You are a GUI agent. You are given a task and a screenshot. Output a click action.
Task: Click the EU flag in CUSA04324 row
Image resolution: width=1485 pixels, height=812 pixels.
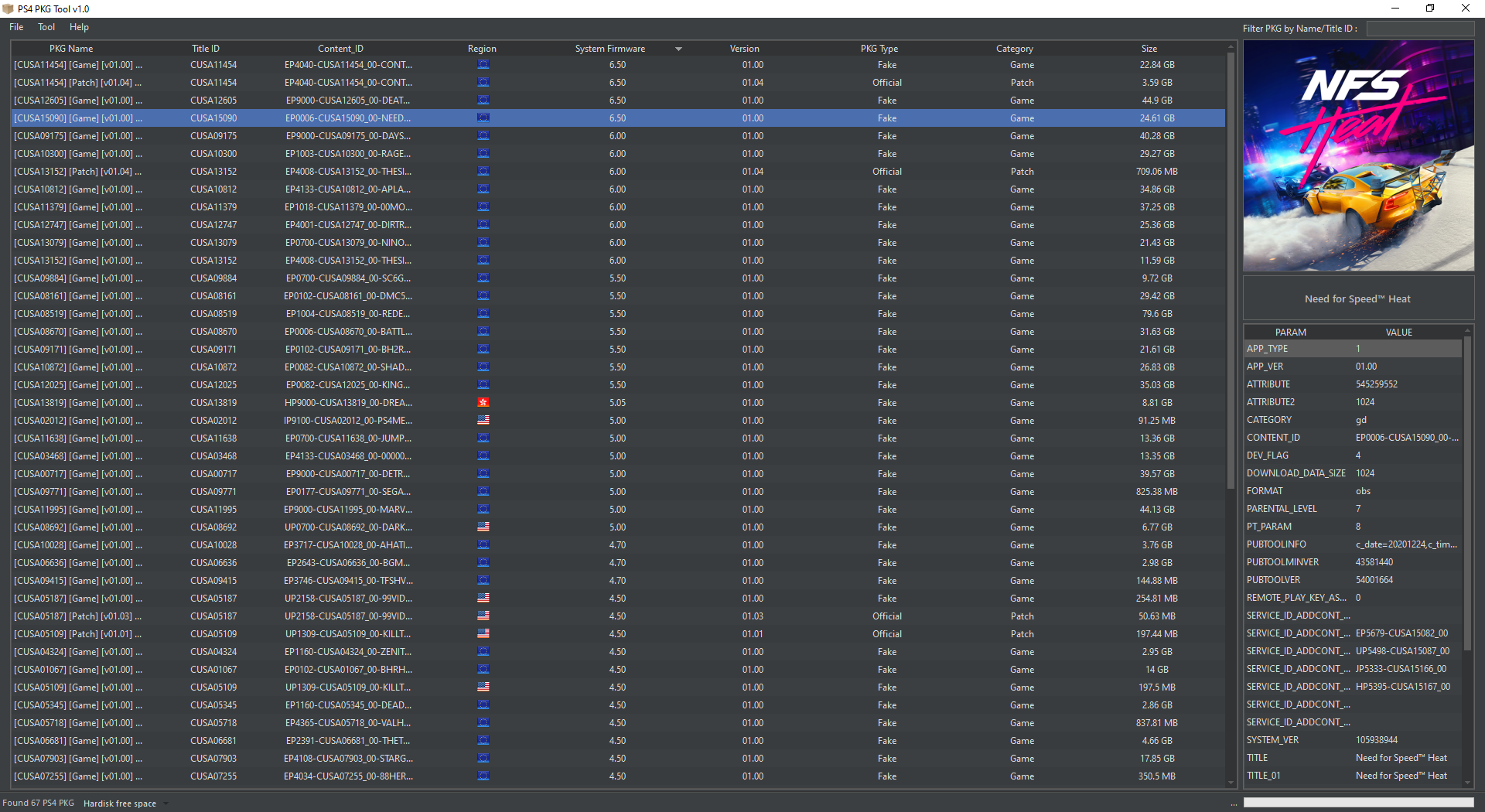[483, 652]
